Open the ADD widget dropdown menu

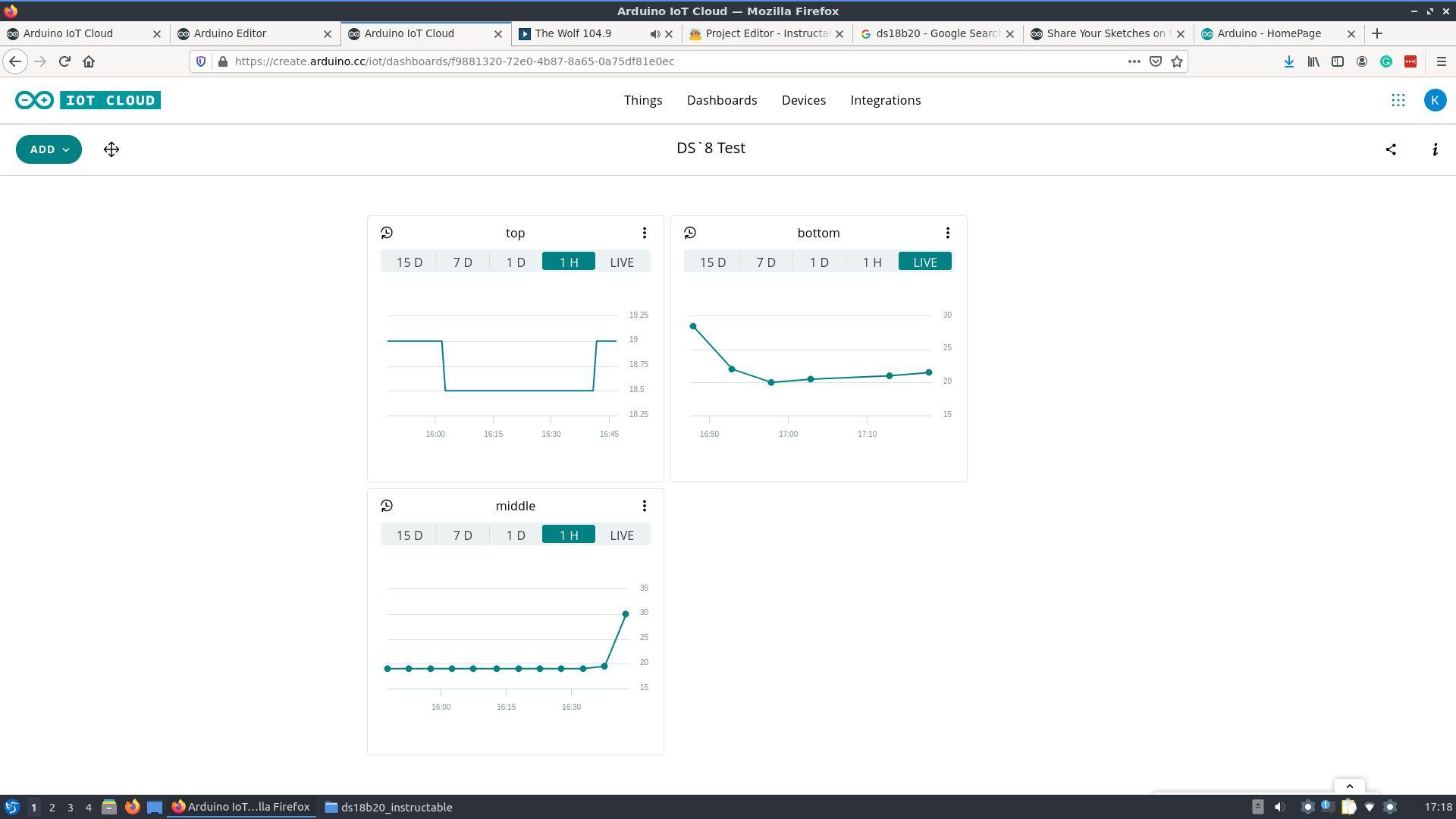48,149
